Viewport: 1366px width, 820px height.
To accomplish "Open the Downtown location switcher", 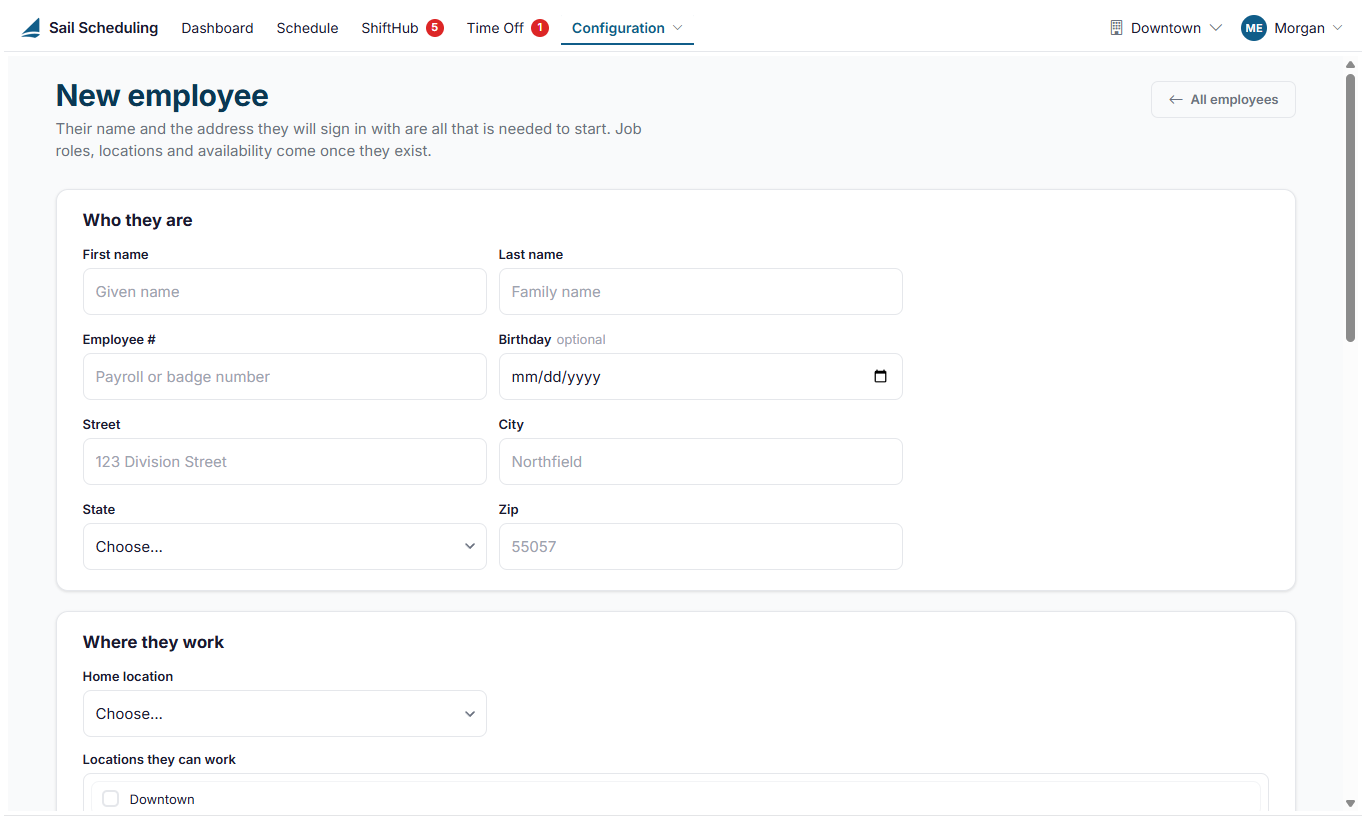I will [x=1166, y=28].
